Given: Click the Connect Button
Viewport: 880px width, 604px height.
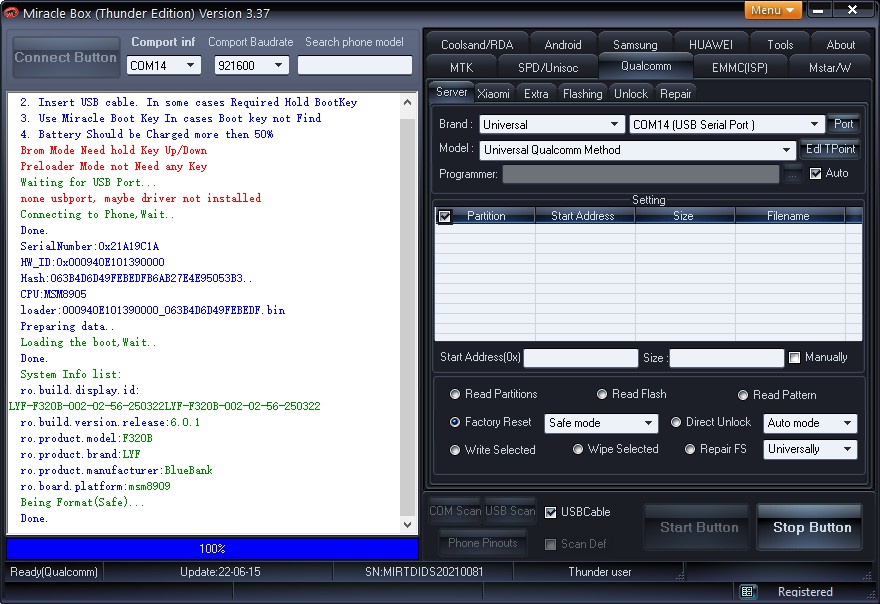Looking at the screenshot, I should coord(66,57).
